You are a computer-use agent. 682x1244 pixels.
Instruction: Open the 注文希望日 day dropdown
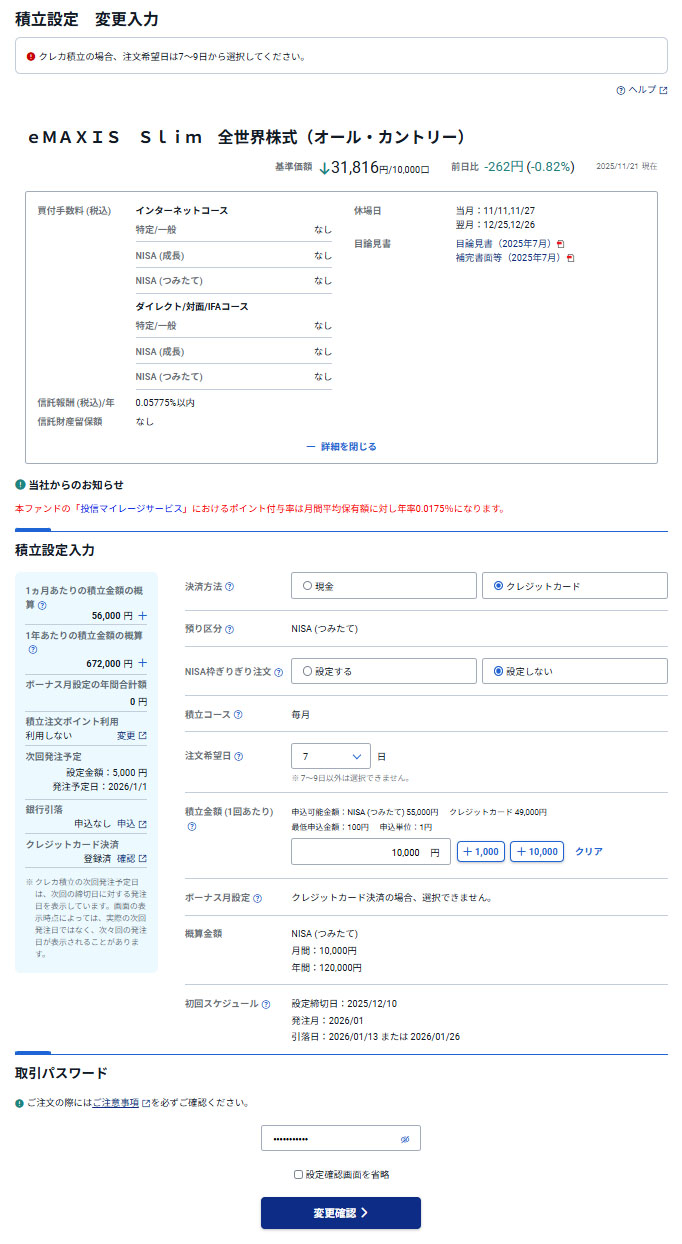331,756
